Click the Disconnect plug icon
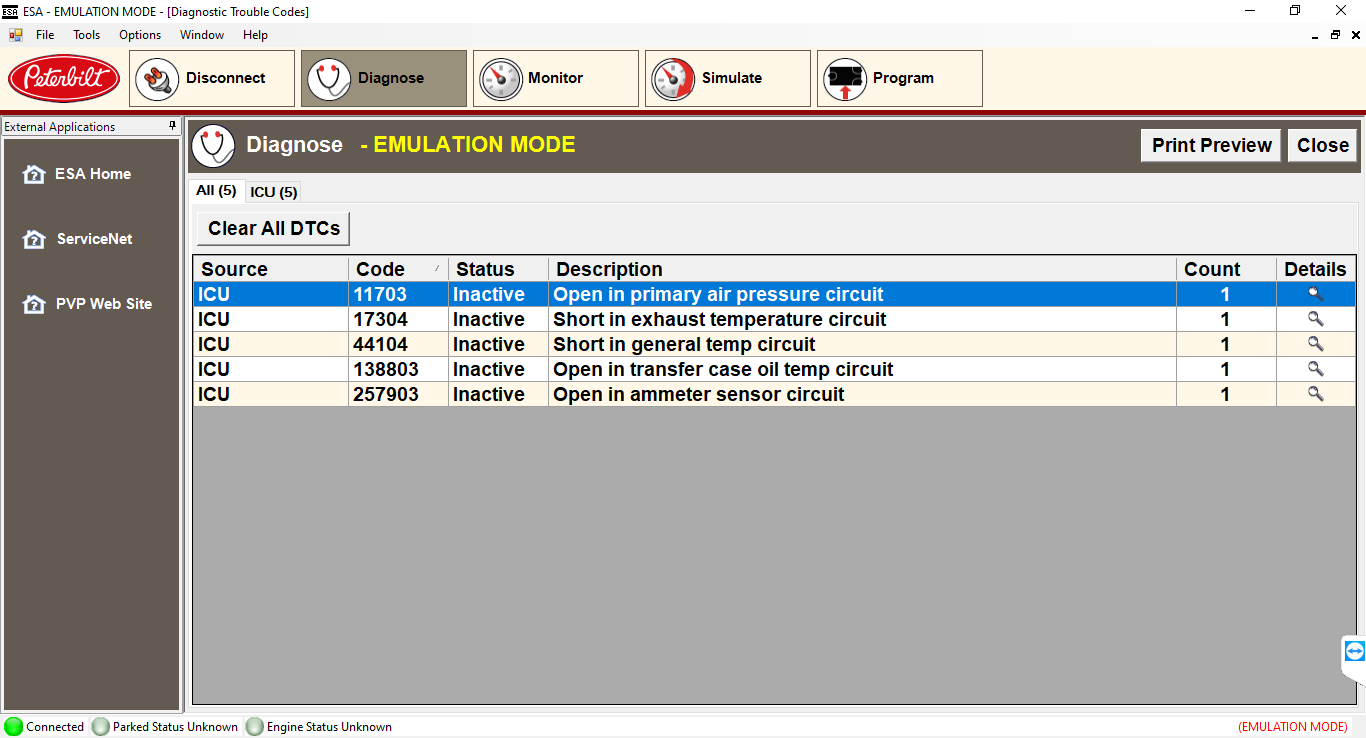 (x=157, y=79)
